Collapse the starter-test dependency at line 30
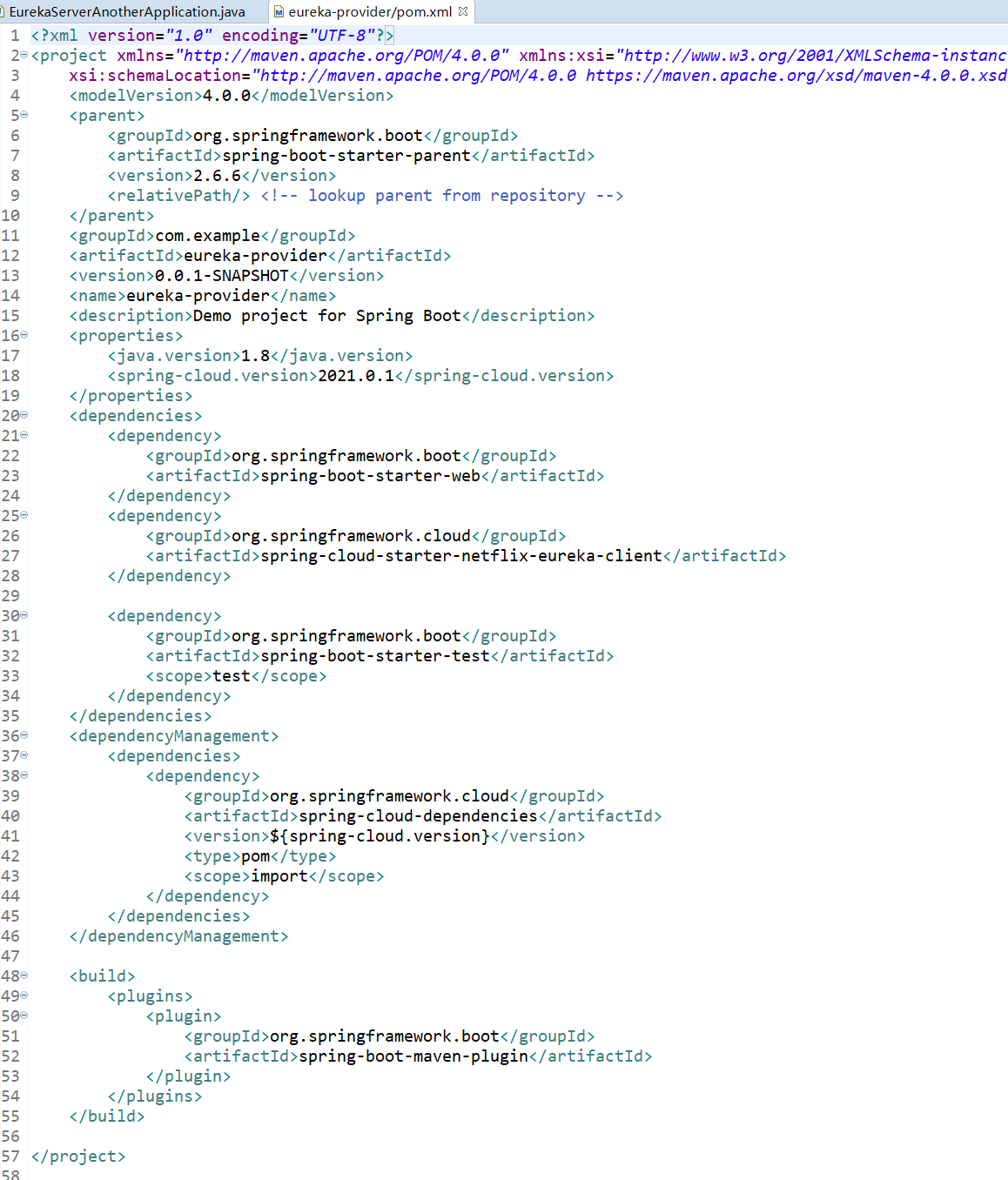The image size is (1008, 1180). click(24, 615)
